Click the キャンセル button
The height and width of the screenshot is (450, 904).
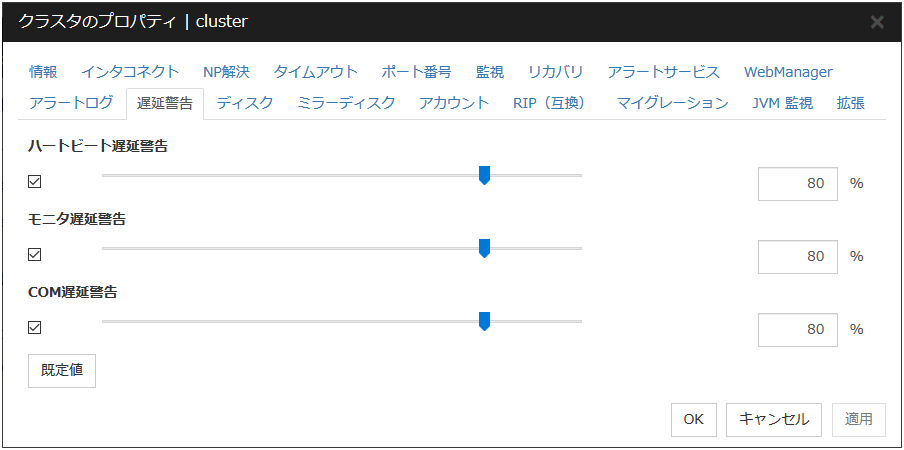[x=774, y=419]
